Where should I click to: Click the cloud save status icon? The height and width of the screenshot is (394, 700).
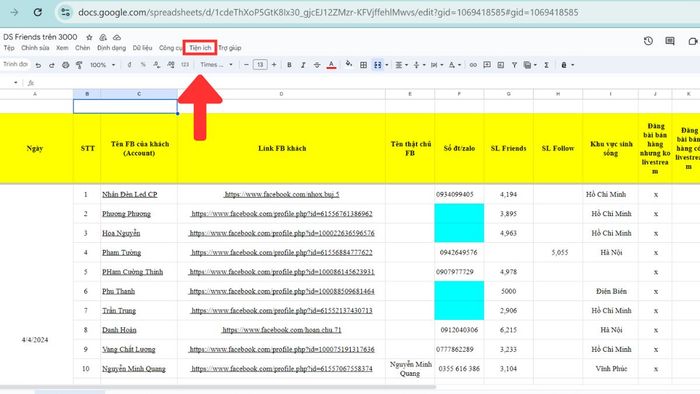(117, 37)
